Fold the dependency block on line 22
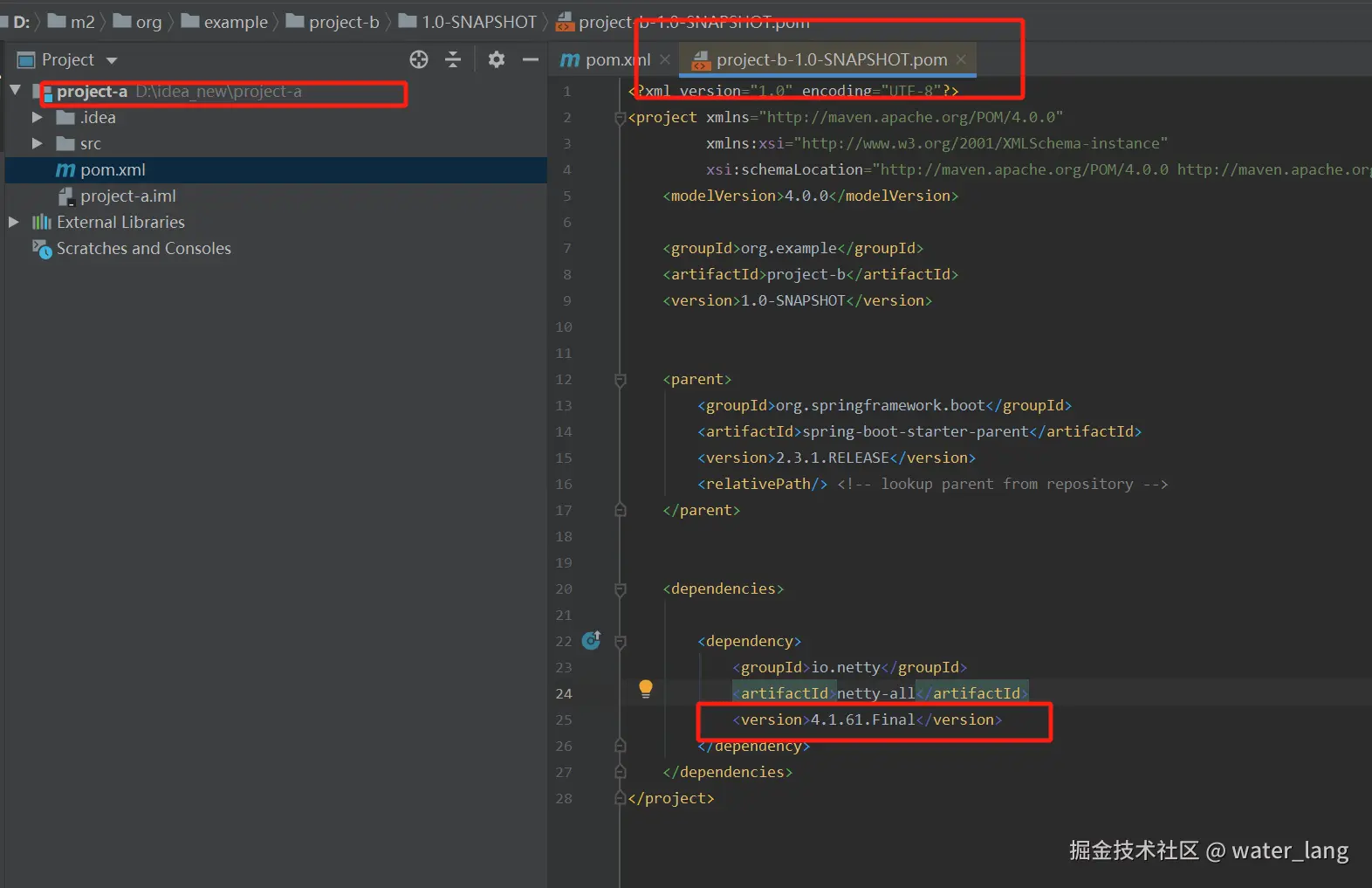Viewport: 1372px width, 888px height. (x=621, y=642)
